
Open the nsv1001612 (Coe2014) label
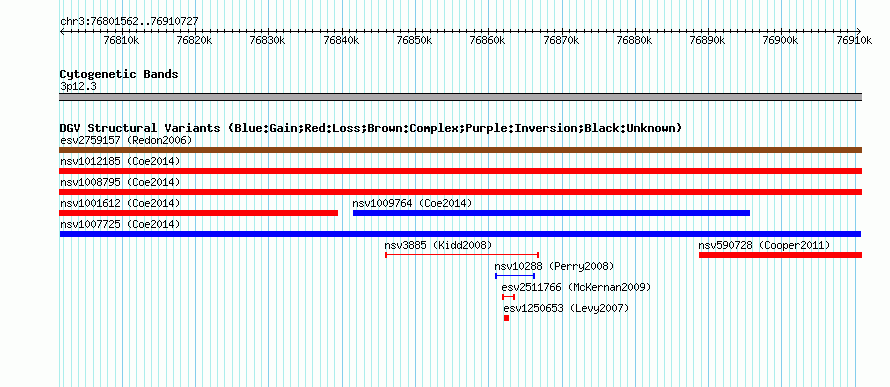(x=120, y=203)
